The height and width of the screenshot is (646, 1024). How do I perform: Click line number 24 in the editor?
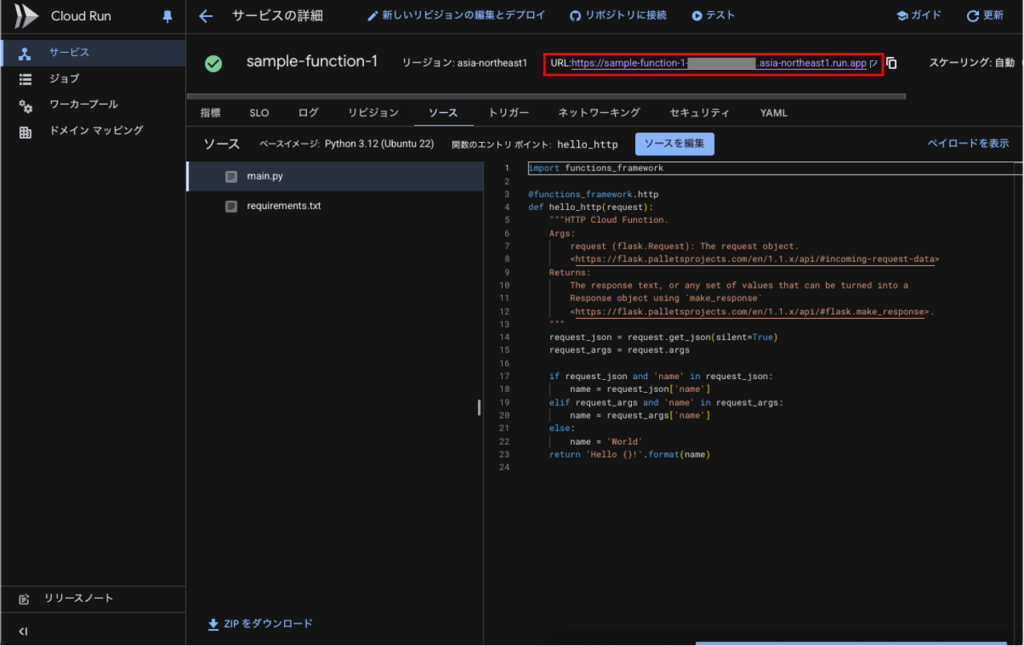[x=504, y=468]
